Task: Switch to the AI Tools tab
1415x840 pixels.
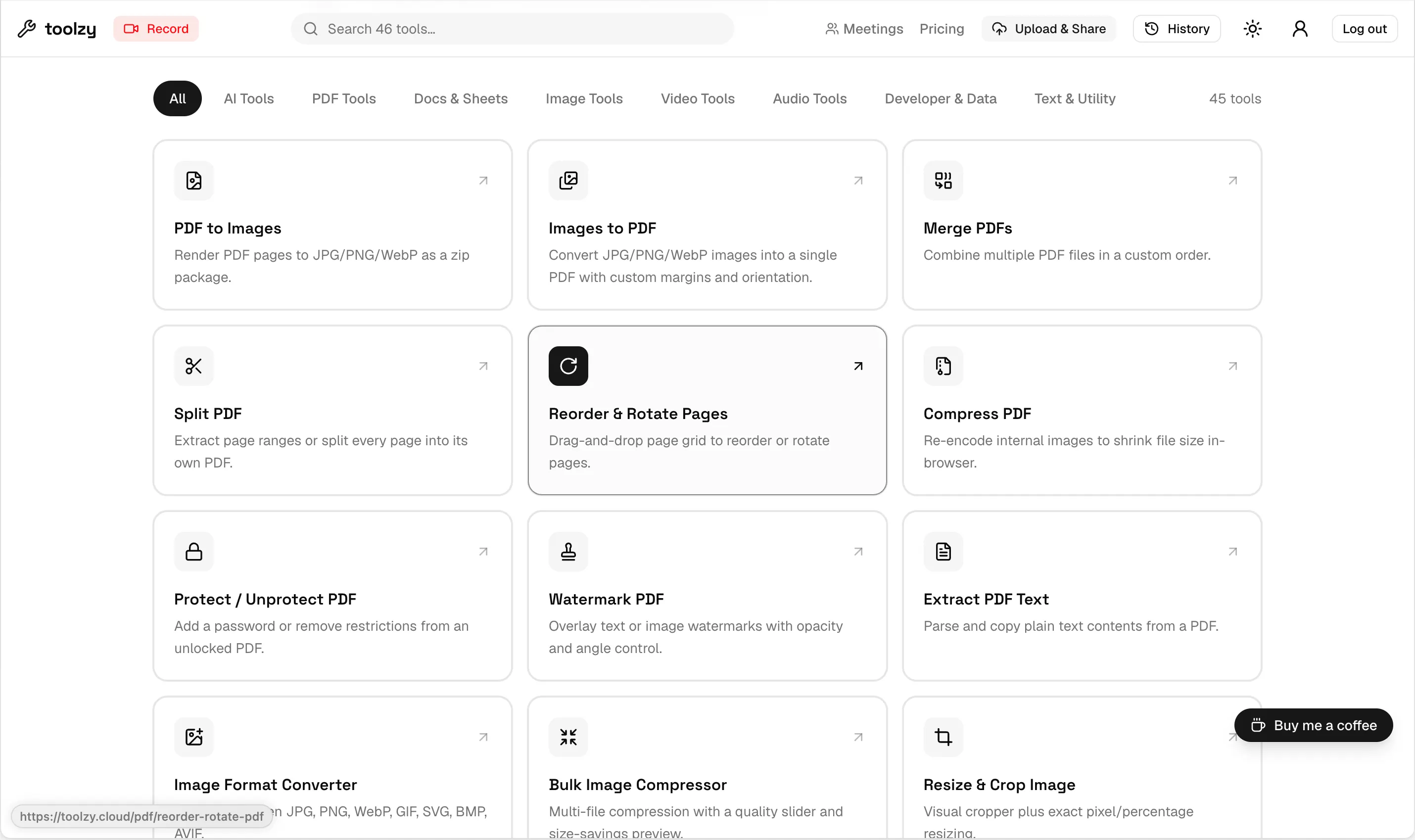Action: coord(248,98)
